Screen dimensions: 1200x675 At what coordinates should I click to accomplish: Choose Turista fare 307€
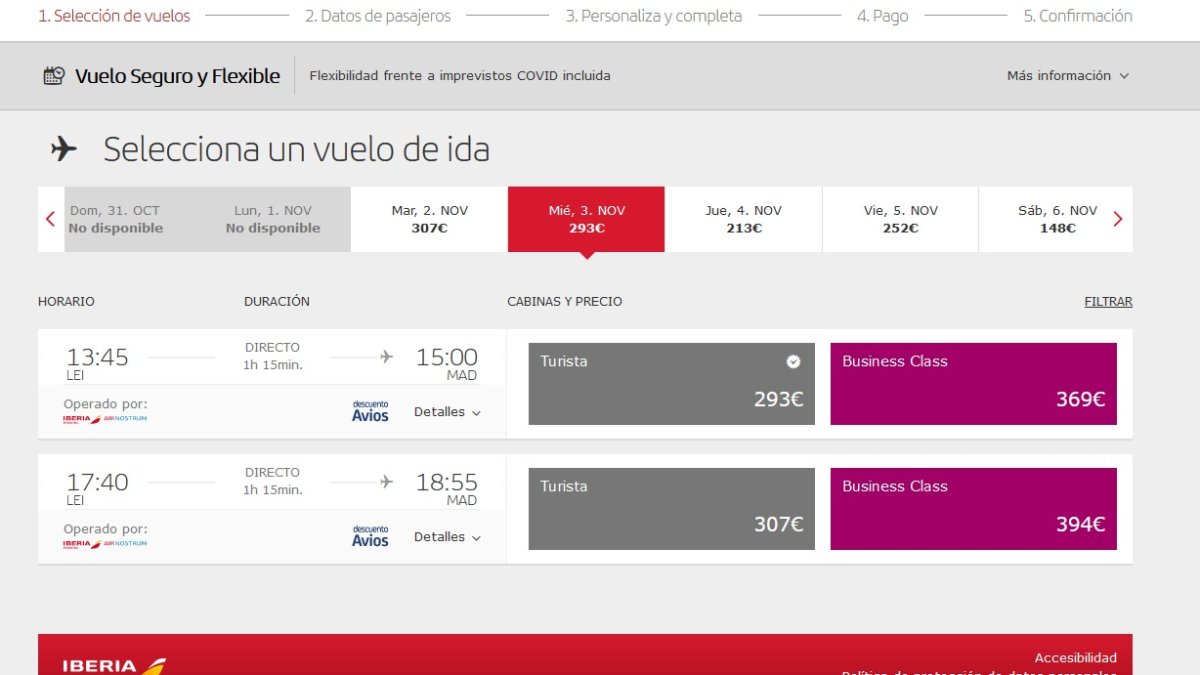pos(671,509)
